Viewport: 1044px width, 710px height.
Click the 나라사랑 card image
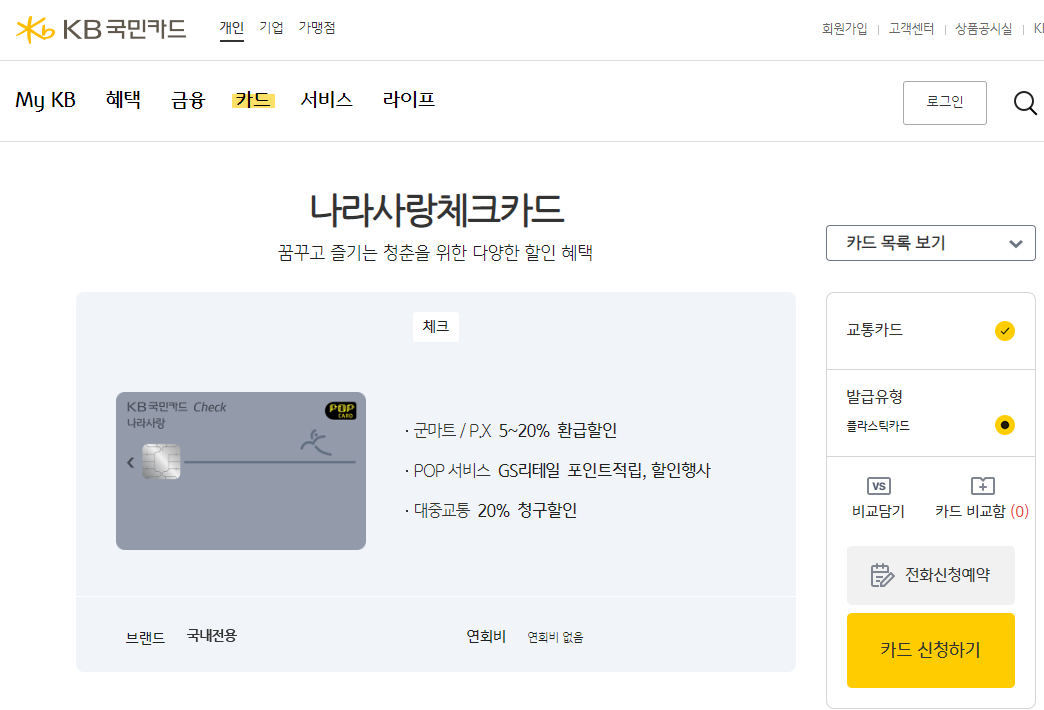241,471
